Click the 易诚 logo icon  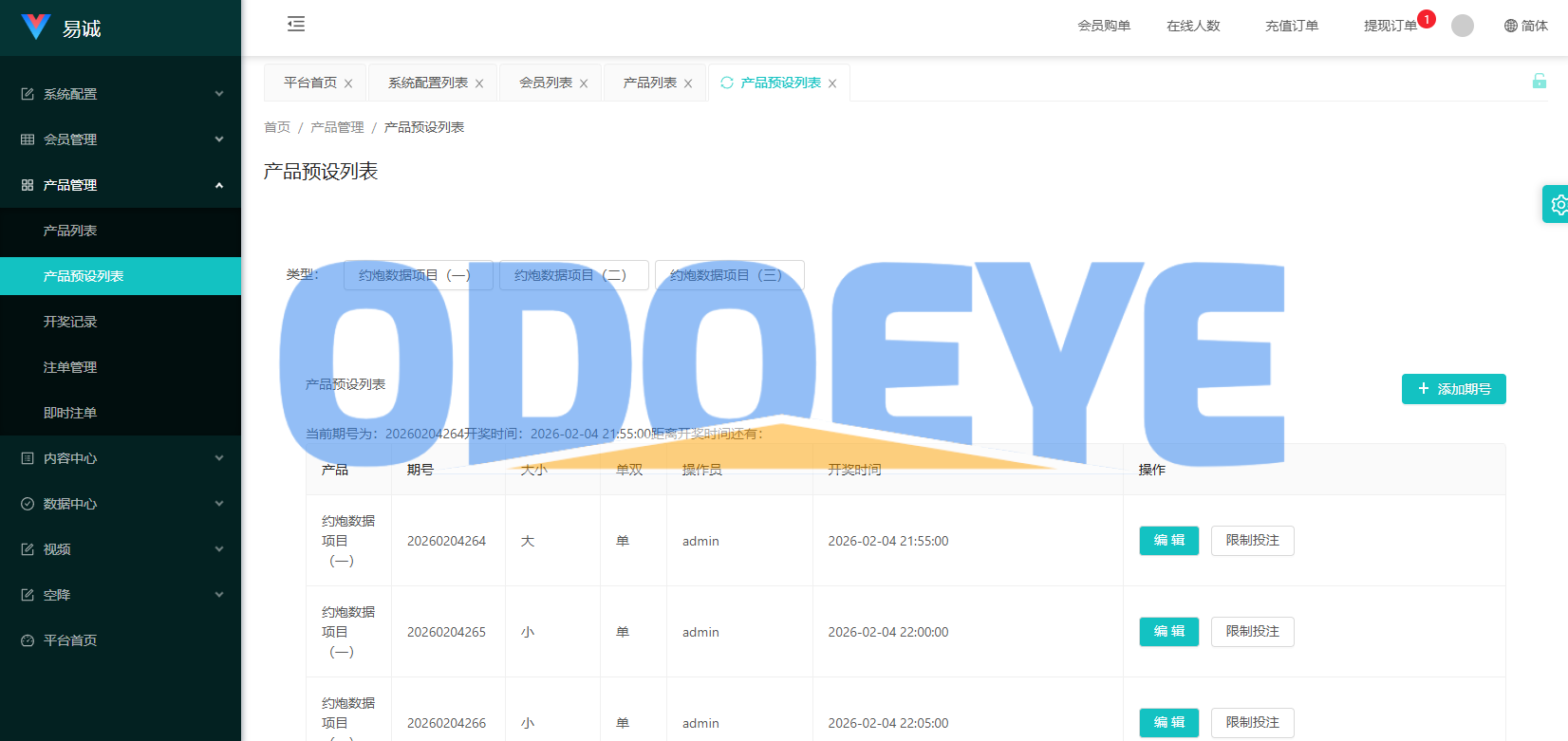pos(36,27)
